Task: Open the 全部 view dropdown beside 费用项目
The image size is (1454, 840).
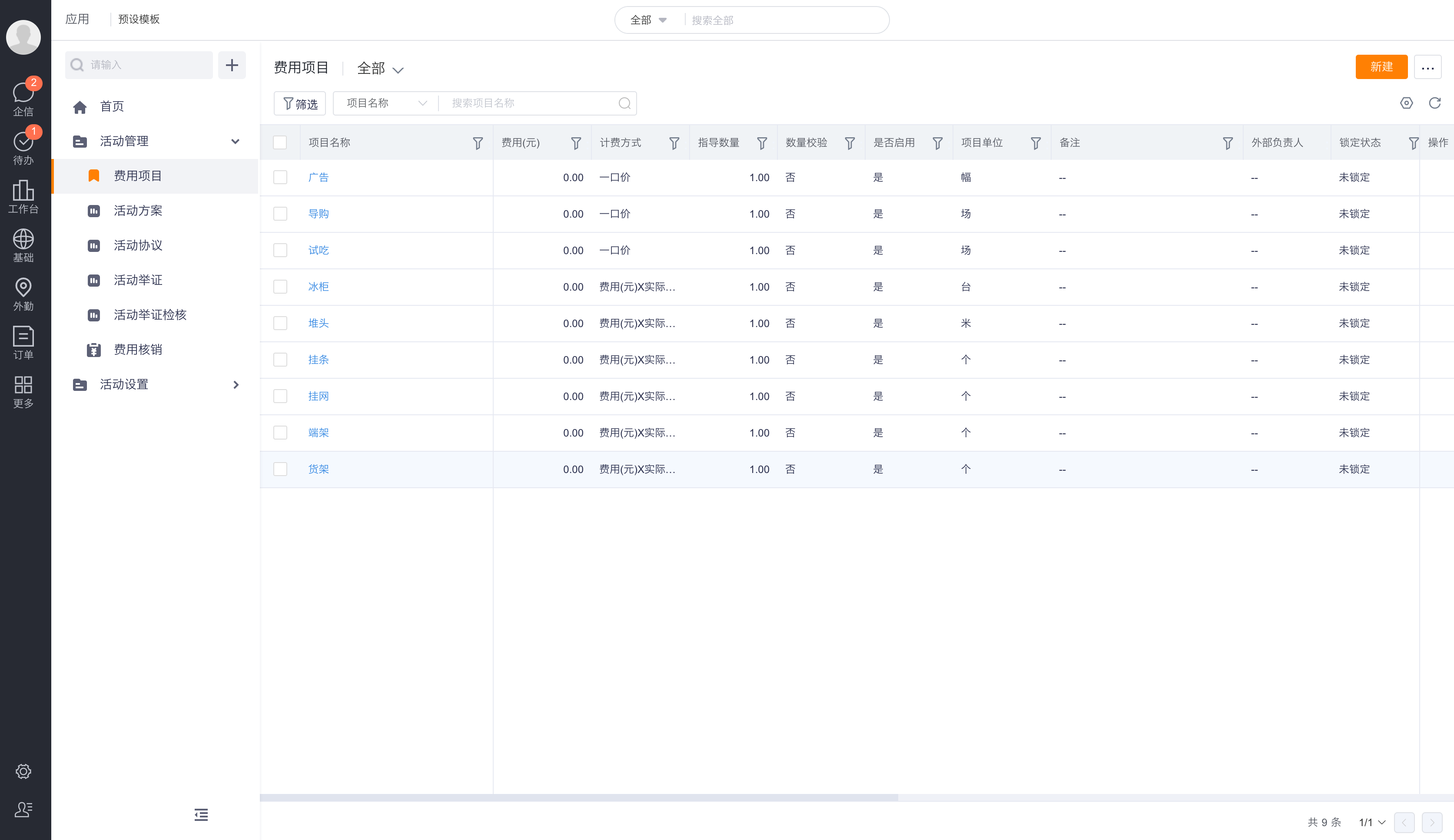Action: 380,69
